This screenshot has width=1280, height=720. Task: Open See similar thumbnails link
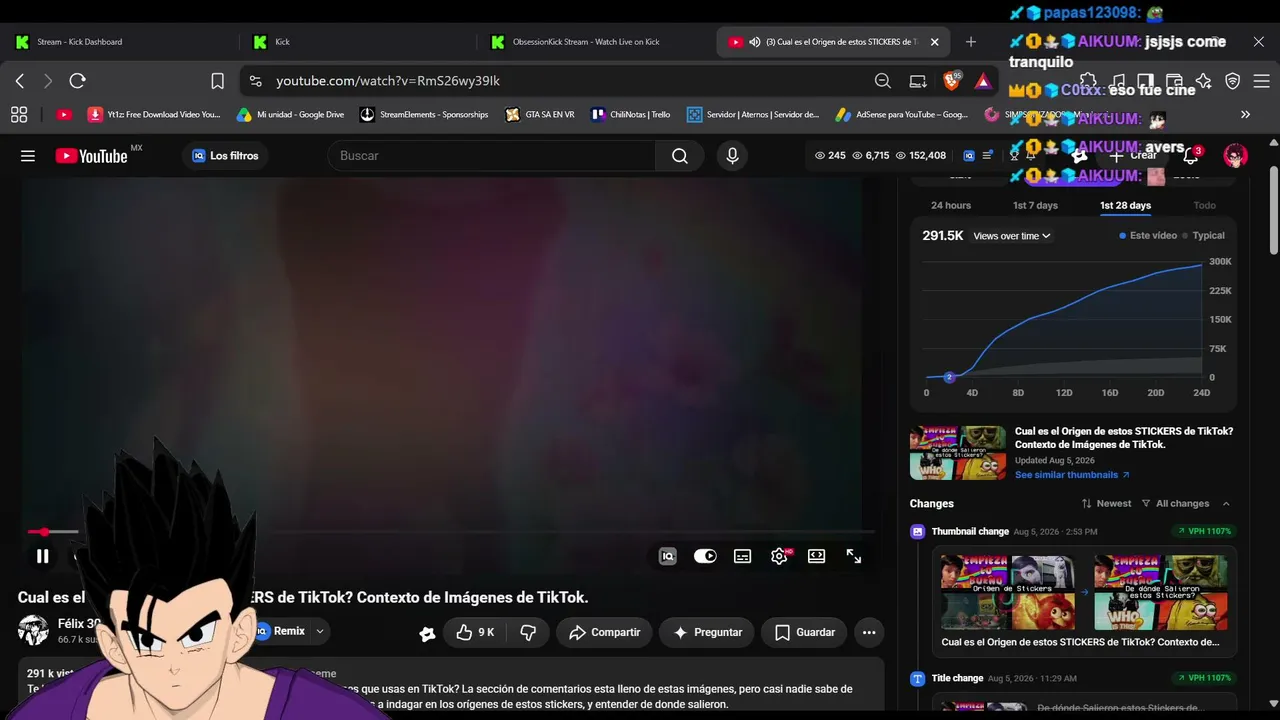[1072, 475]
